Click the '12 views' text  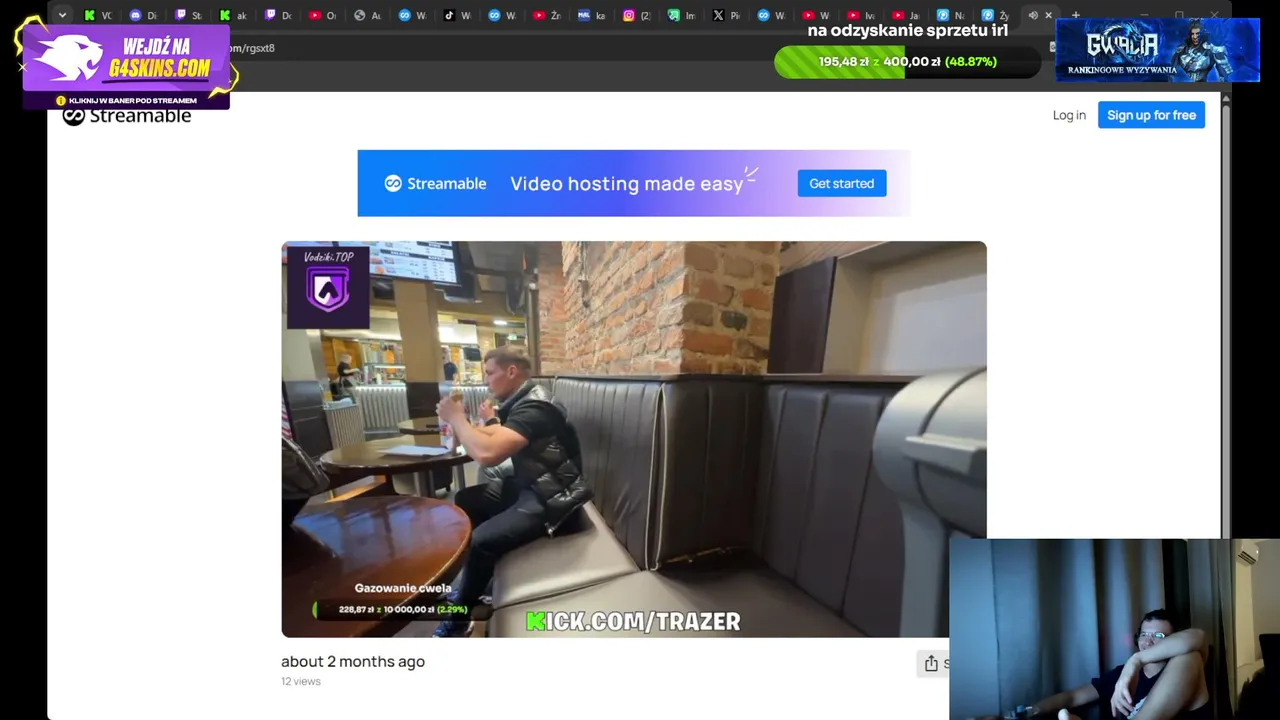(x=301, y=681)
